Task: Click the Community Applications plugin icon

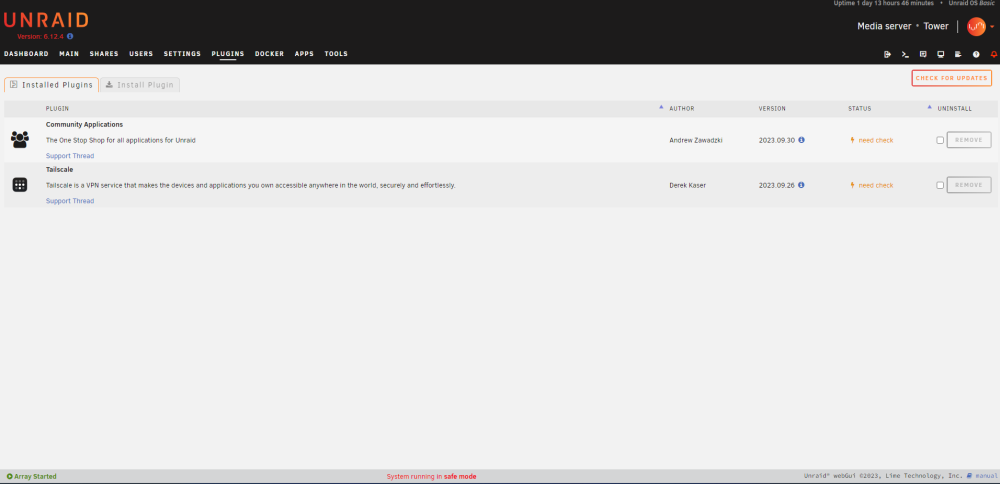Action: [20, 140]
